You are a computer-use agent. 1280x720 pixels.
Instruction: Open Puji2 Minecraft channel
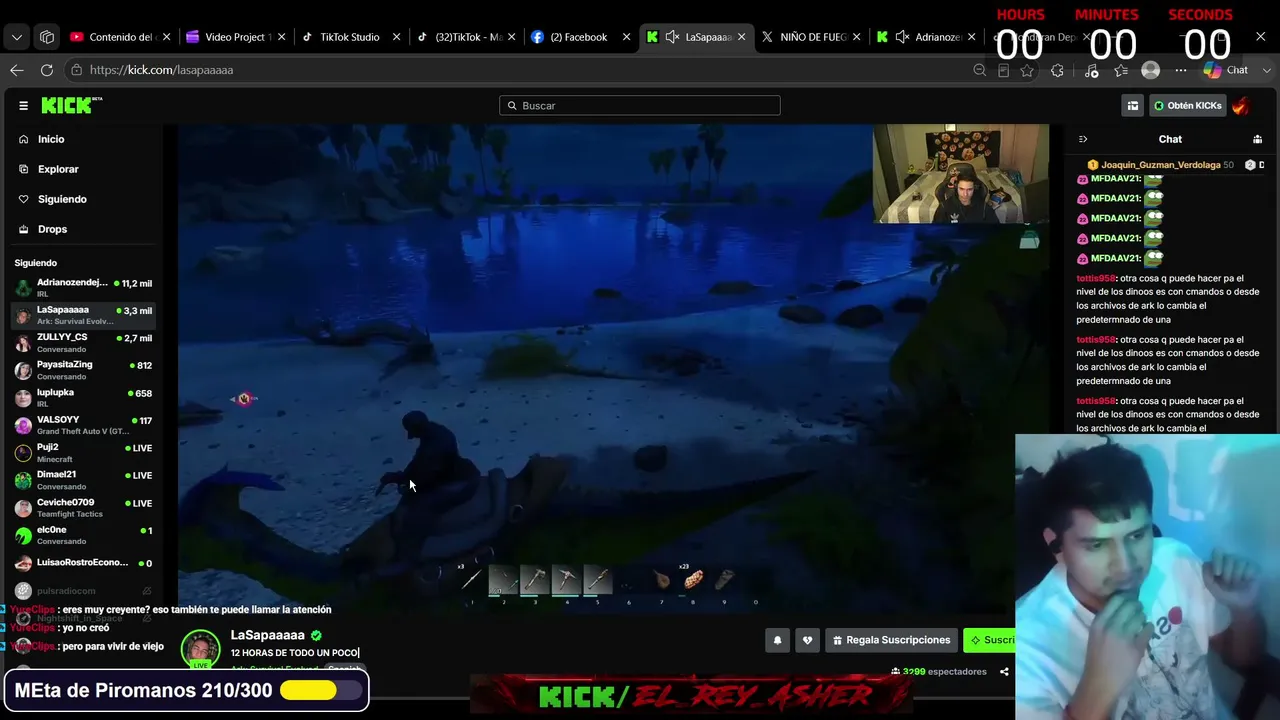point(84,453)
